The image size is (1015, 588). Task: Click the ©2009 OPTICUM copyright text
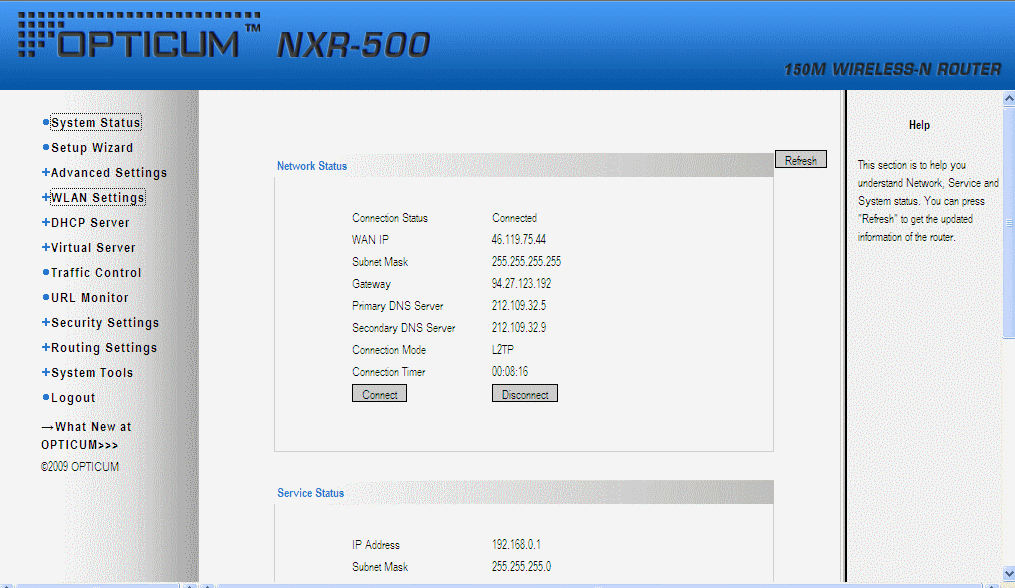coord(80,467)
